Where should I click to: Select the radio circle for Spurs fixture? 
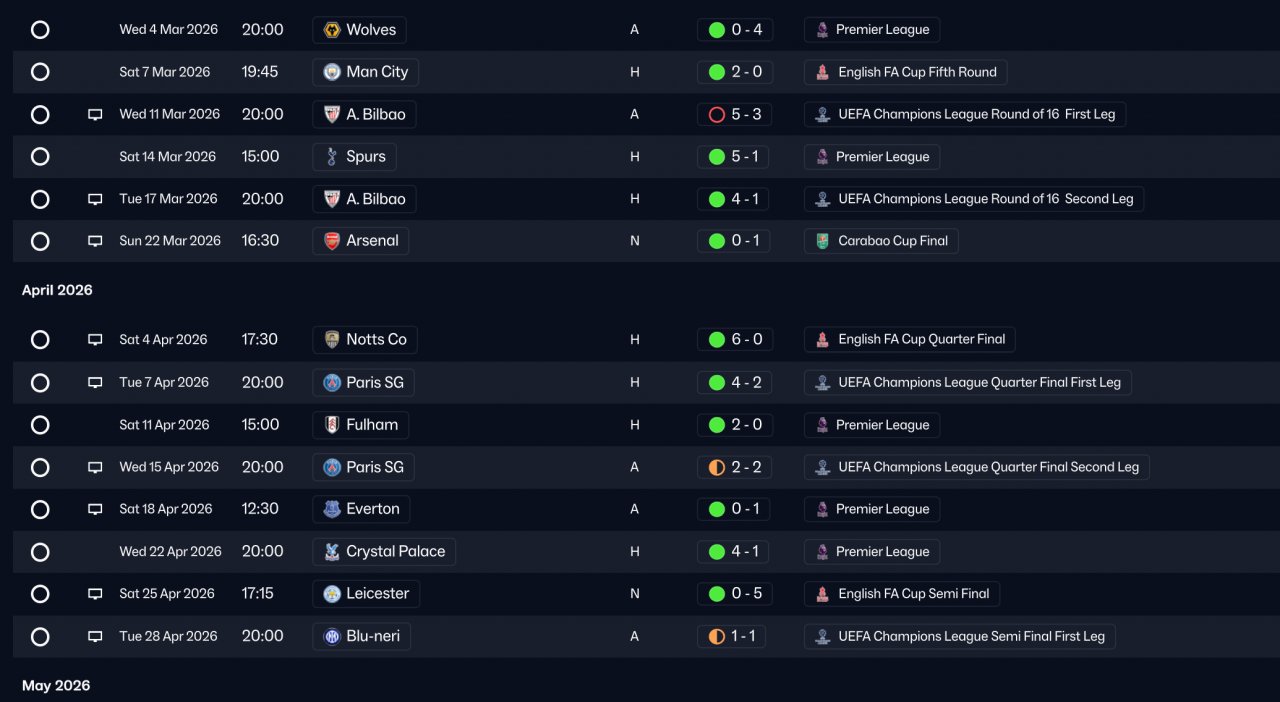pos(40,157)
